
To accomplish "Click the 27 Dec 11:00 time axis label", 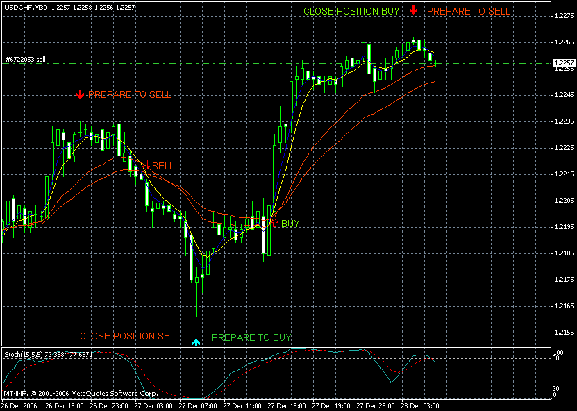I will 243,405.
